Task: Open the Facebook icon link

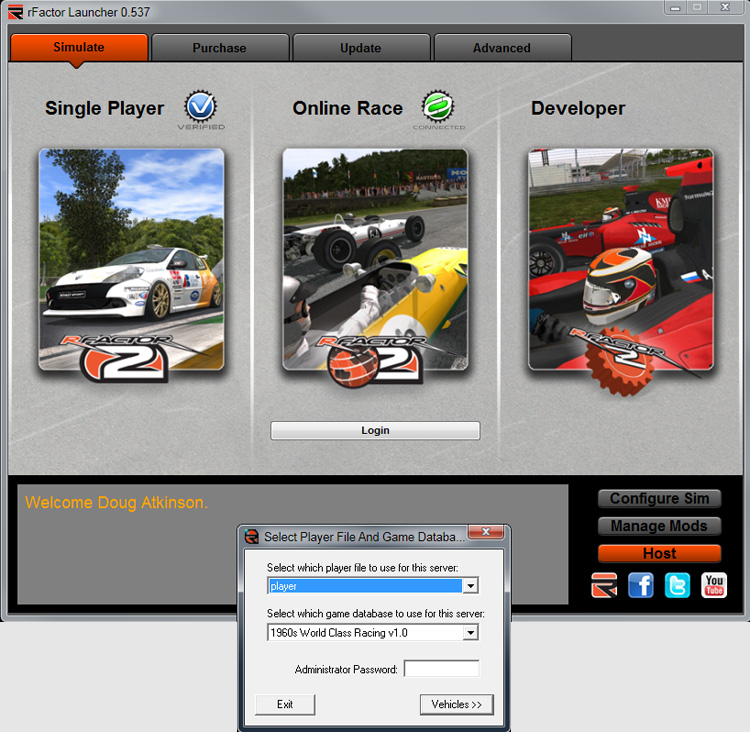Action: coord(641,585)
